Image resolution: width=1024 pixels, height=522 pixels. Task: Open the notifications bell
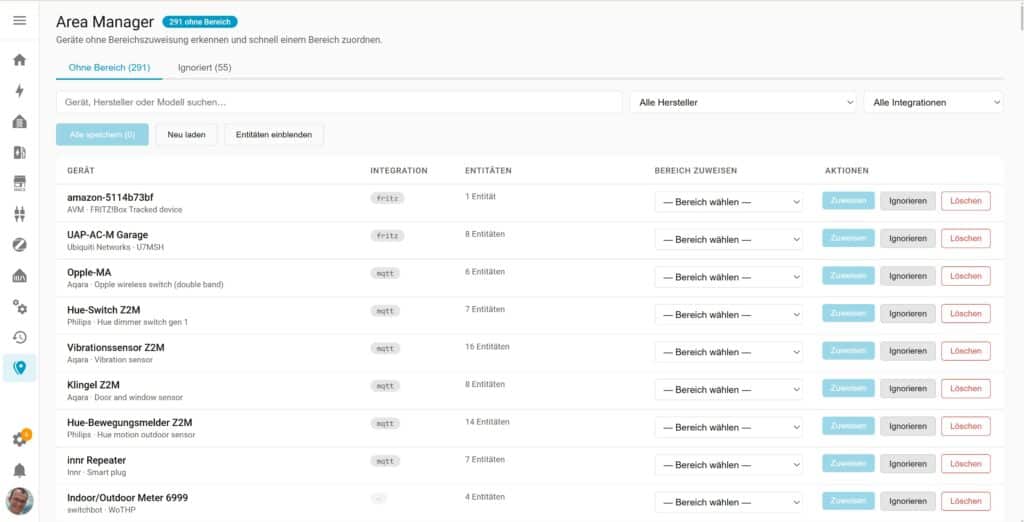point(20,470)
